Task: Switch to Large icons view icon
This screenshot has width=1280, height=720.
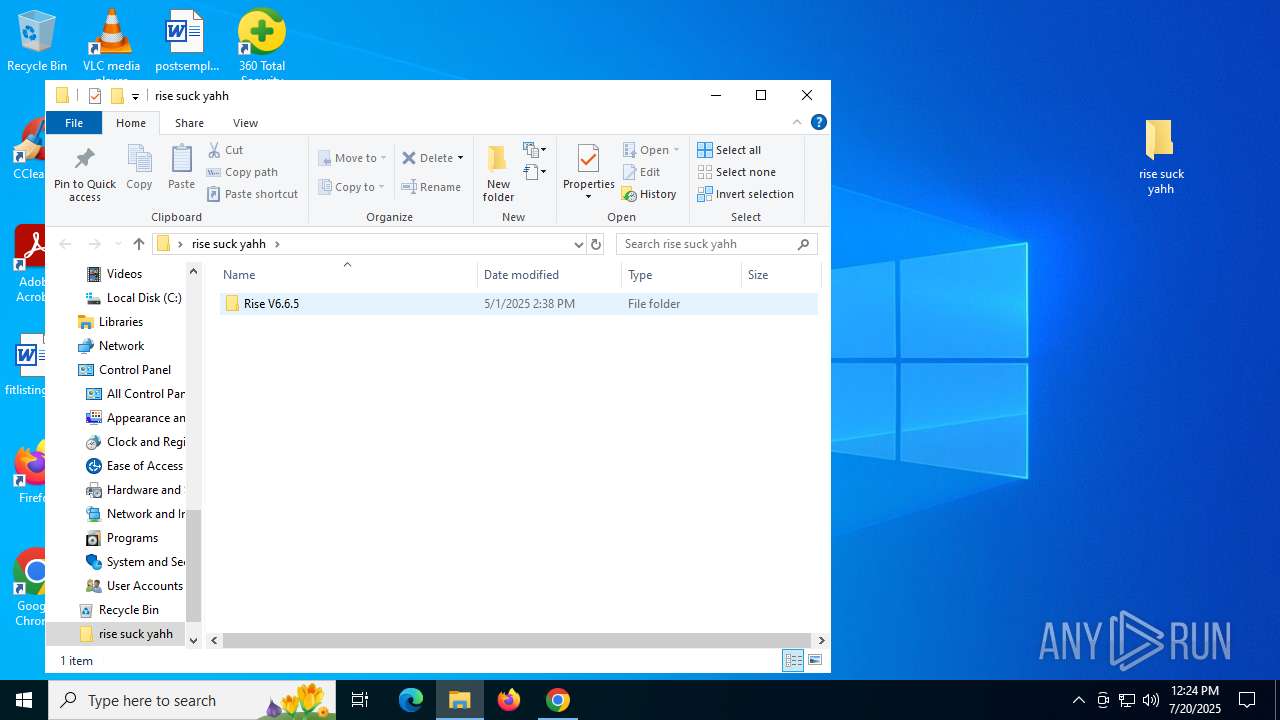Action: (x=815, y=660)
